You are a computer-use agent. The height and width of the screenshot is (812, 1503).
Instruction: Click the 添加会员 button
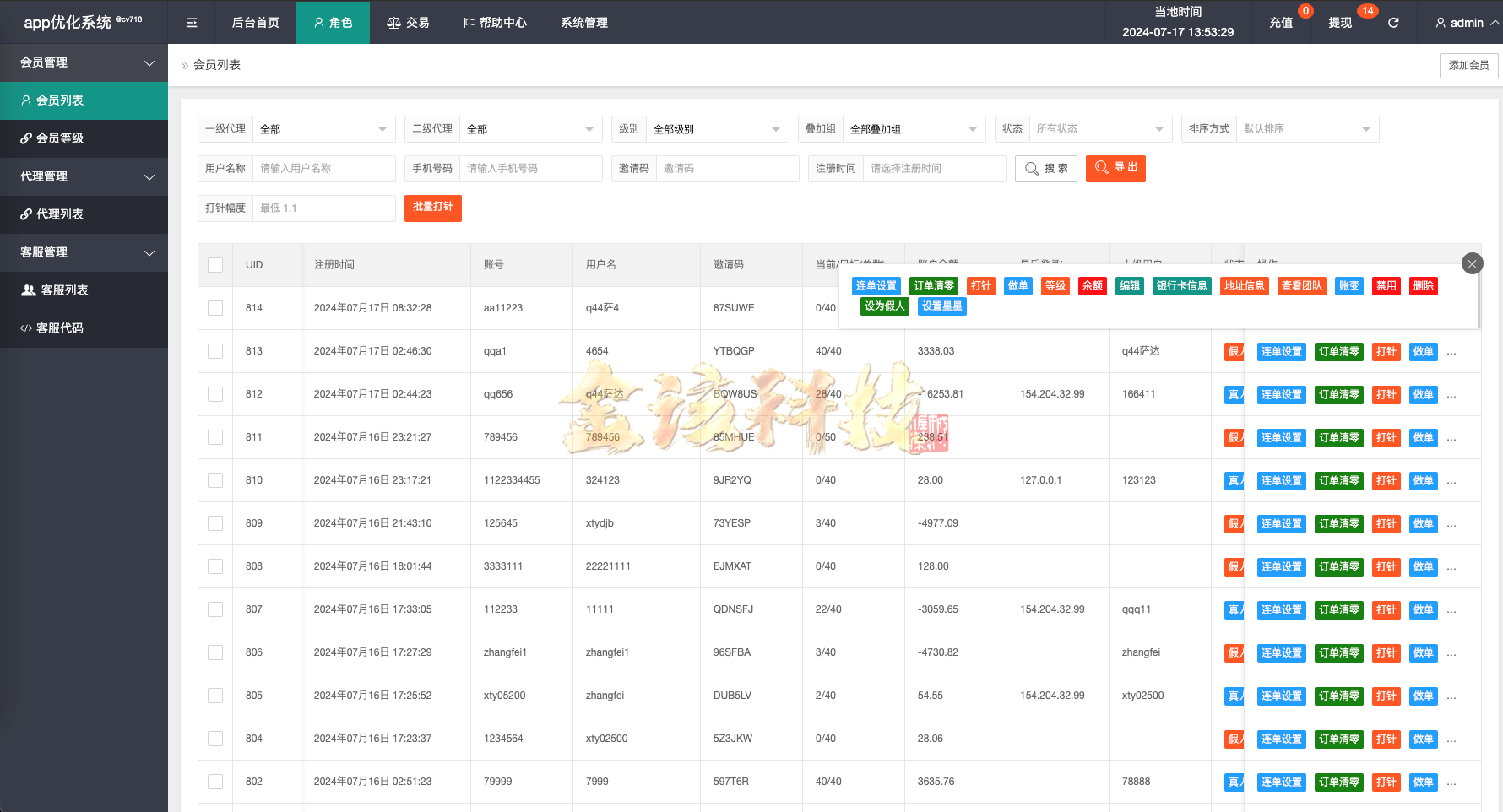pyautogui.click(x=1468, y=65)
